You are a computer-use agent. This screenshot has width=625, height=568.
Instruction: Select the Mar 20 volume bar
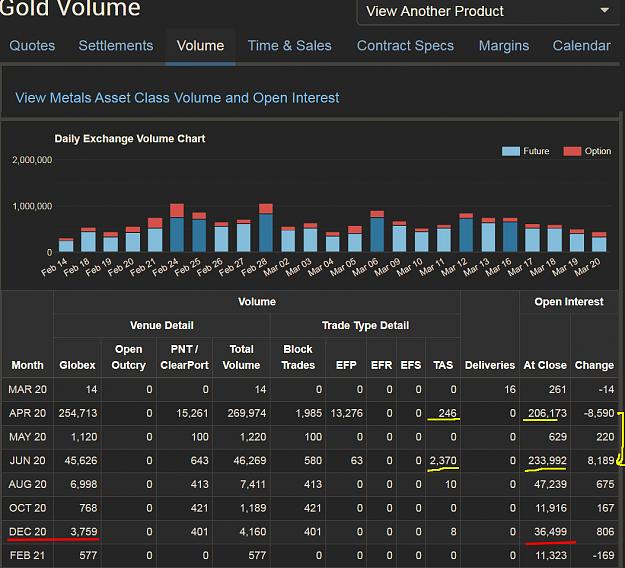(x=599, y=242)
